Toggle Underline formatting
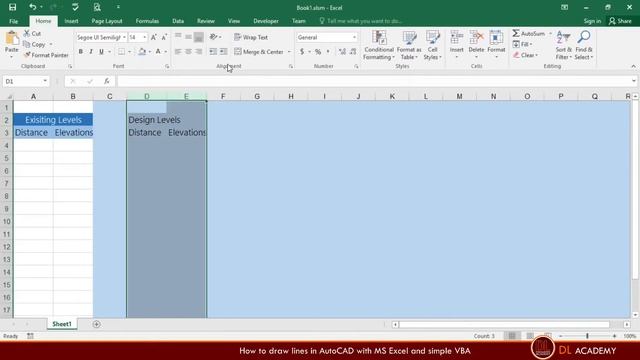Screen dimensions: 640x360 (101, 51)
